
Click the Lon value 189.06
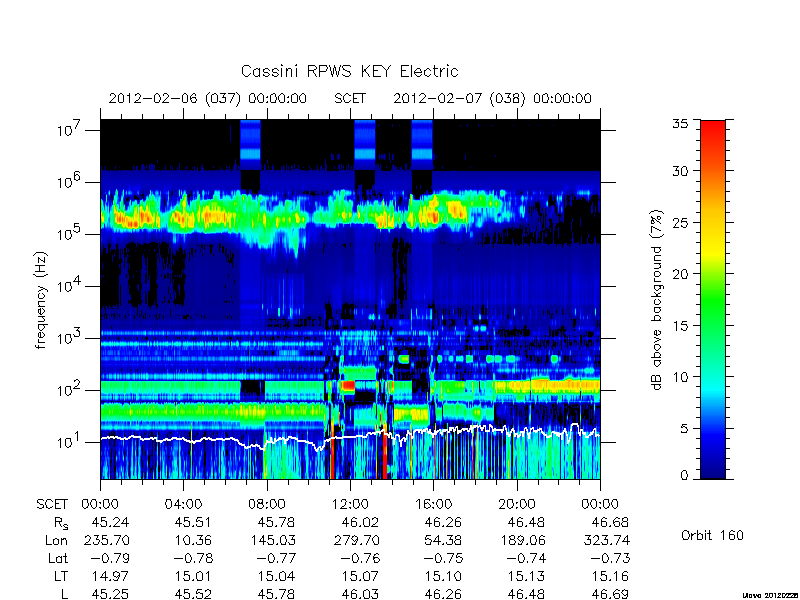pyautogui.click(x=522, y=540)
